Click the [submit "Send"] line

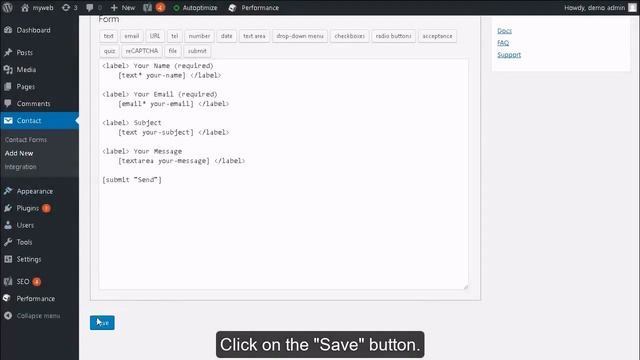pyautogui.click(x=132, y=180)
